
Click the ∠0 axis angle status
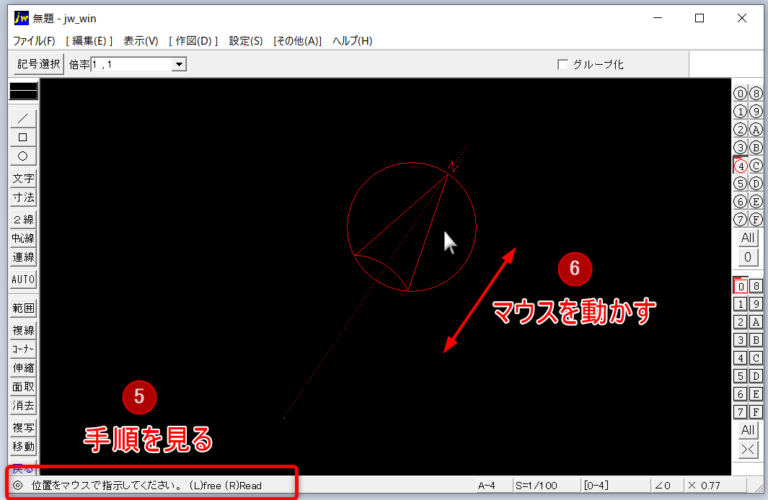pyautogui.click(x=667, y=485)
